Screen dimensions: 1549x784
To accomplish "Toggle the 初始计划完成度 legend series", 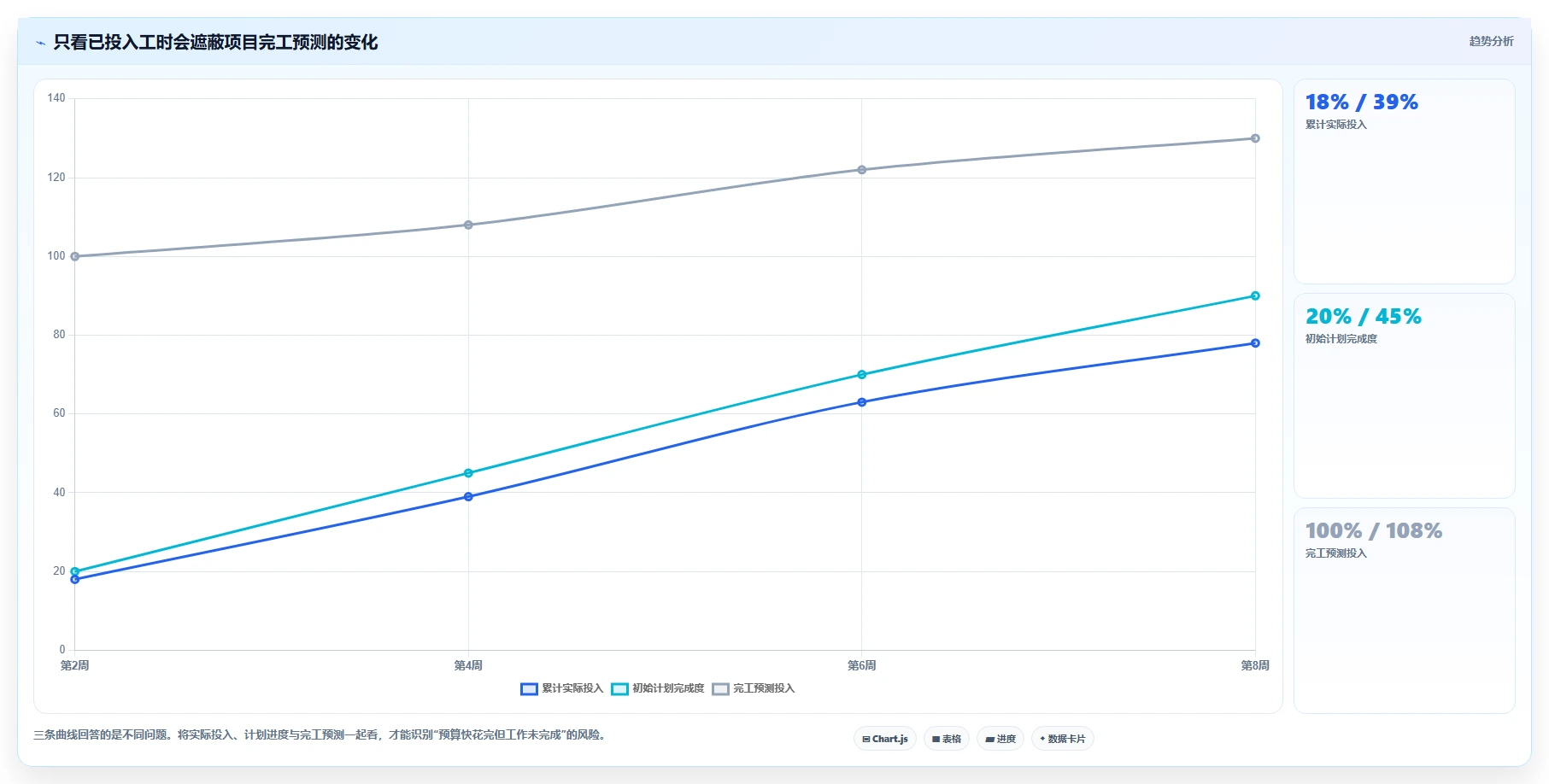I will click(x=657, y=688).
